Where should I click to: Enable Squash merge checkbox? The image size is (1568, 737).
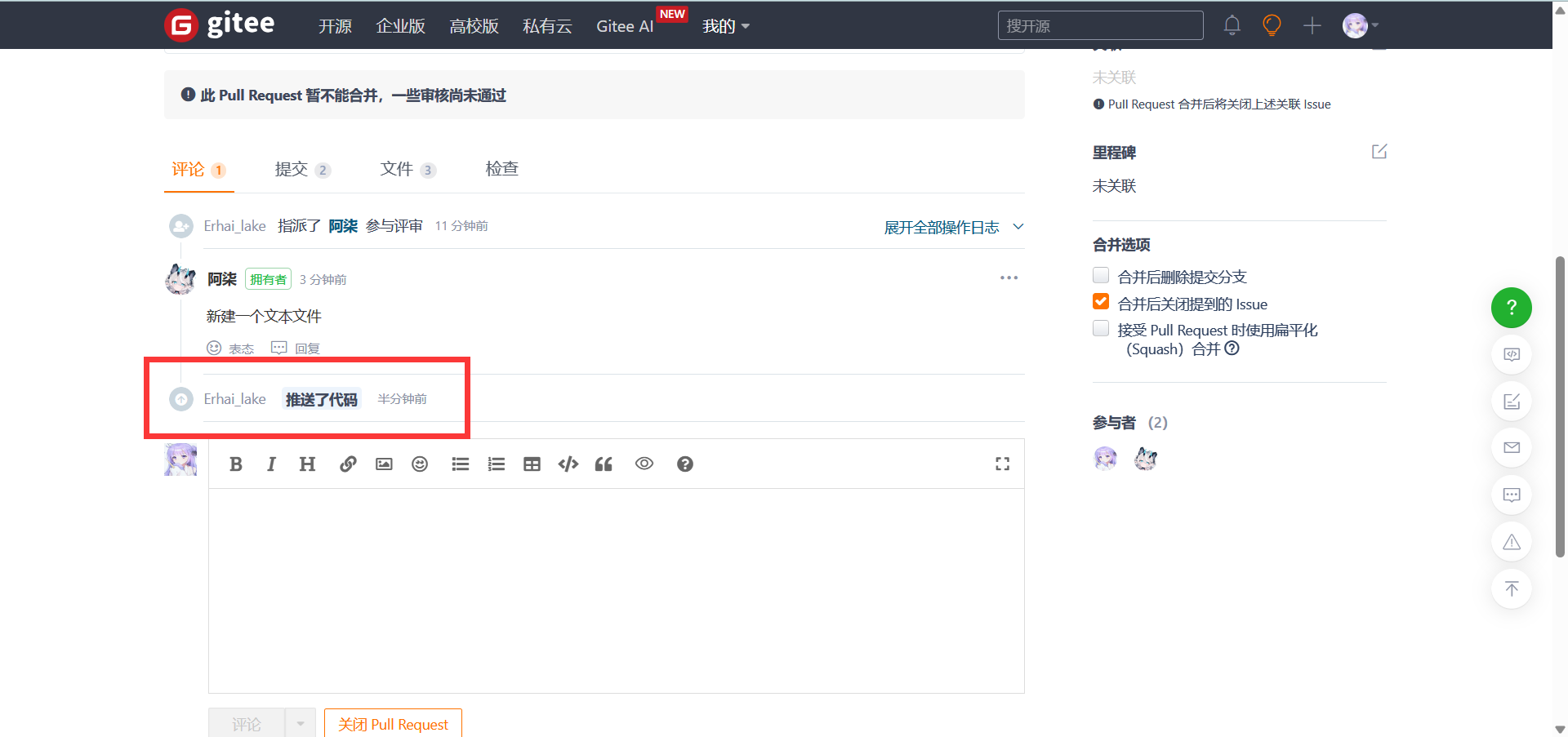point(1101,329)
